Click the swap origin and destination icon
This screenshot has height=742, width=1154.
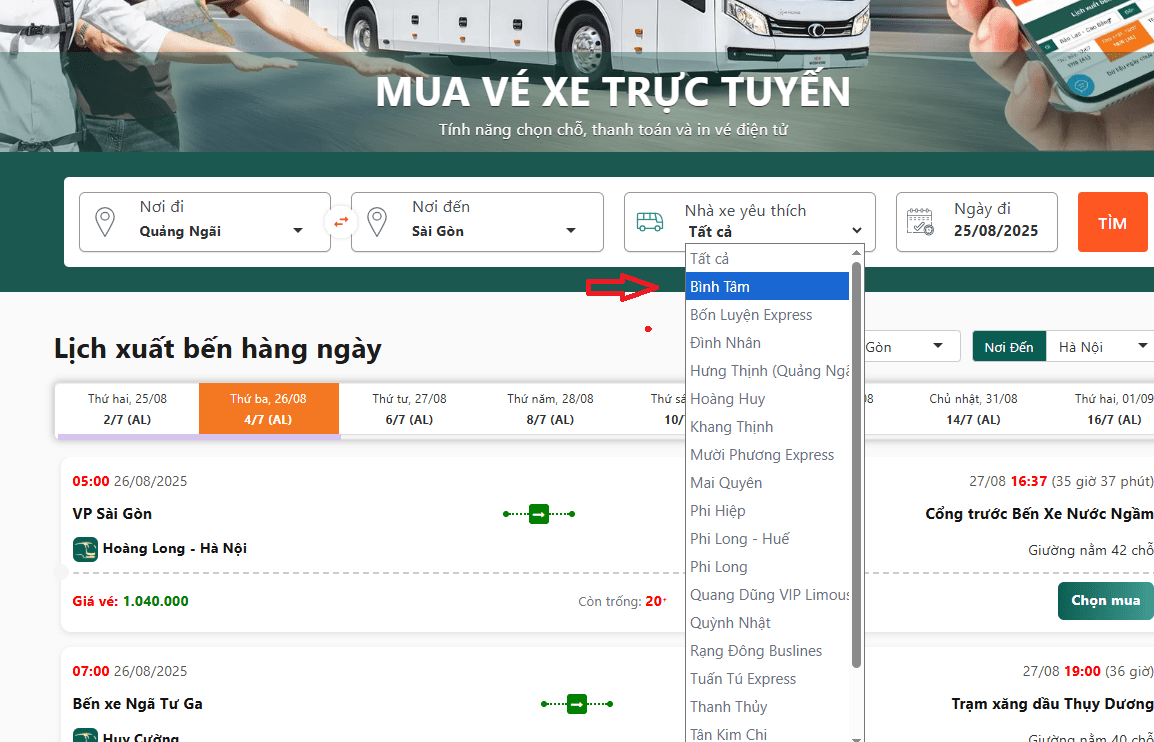[x=341, y=222]
